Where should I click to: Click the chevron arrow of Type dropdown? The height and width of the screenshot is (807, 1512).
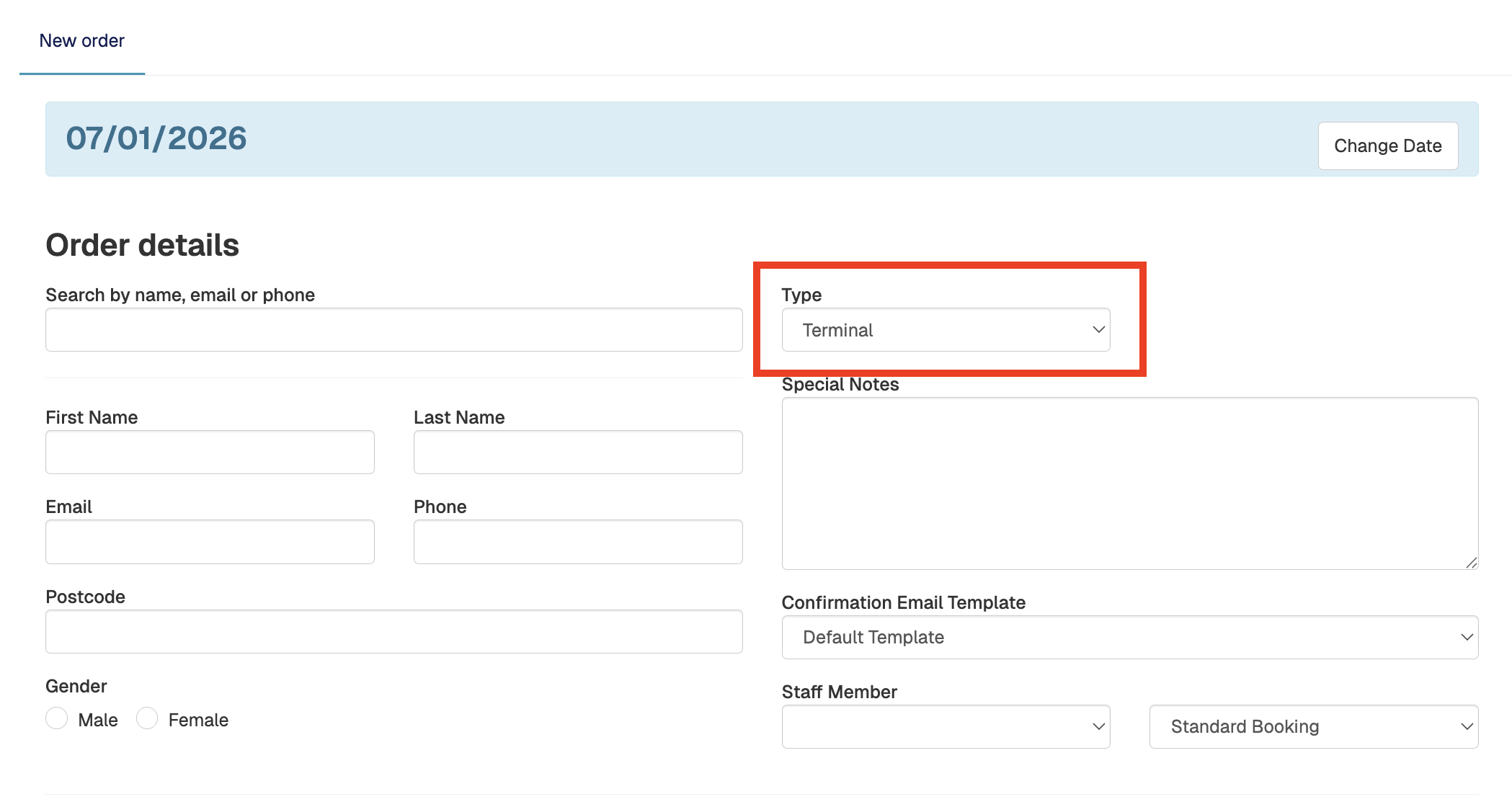[x=1098, y=330]
